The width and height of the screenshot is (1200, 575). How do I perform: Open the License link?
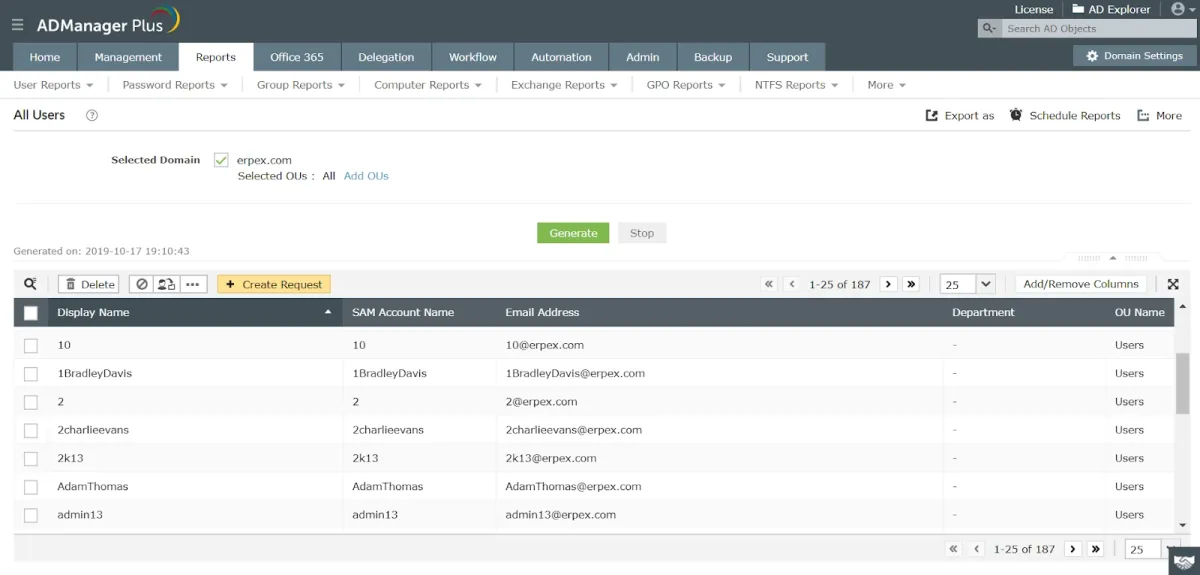click(x=1033, y=9)
